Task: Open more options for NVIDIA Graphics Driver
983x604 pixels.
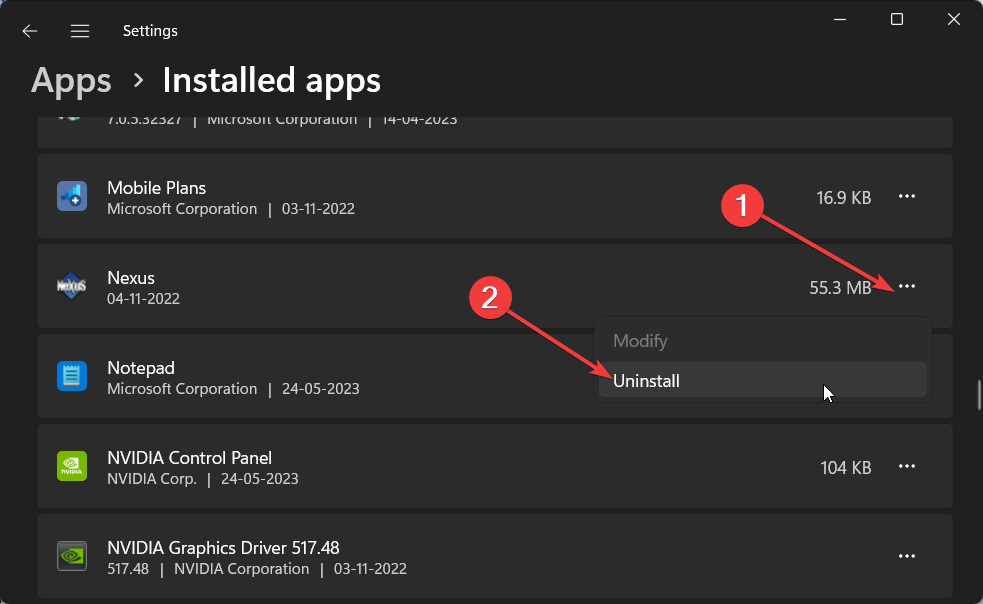Action: (x=907, y=556)
